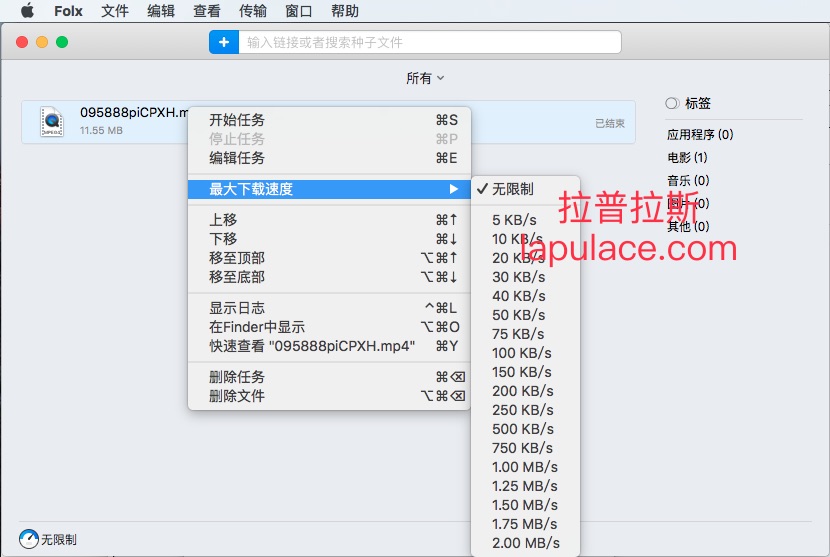Open the 最大下载速度 submenu
The width and height of the screenshot is (830, 557).
click(x=329, y=189)
